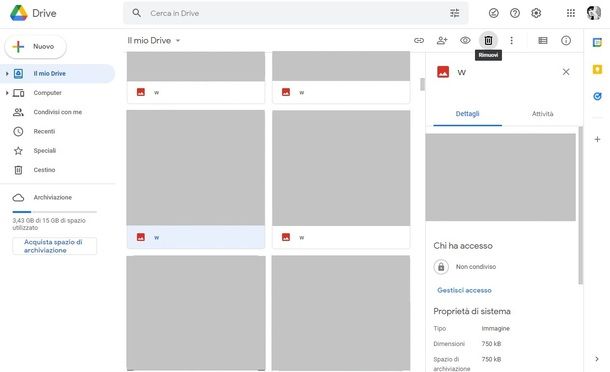Viewport: 610px width, 372px height.
Task: Click the storage usage progress bar
Action: (x=54, y=212)
